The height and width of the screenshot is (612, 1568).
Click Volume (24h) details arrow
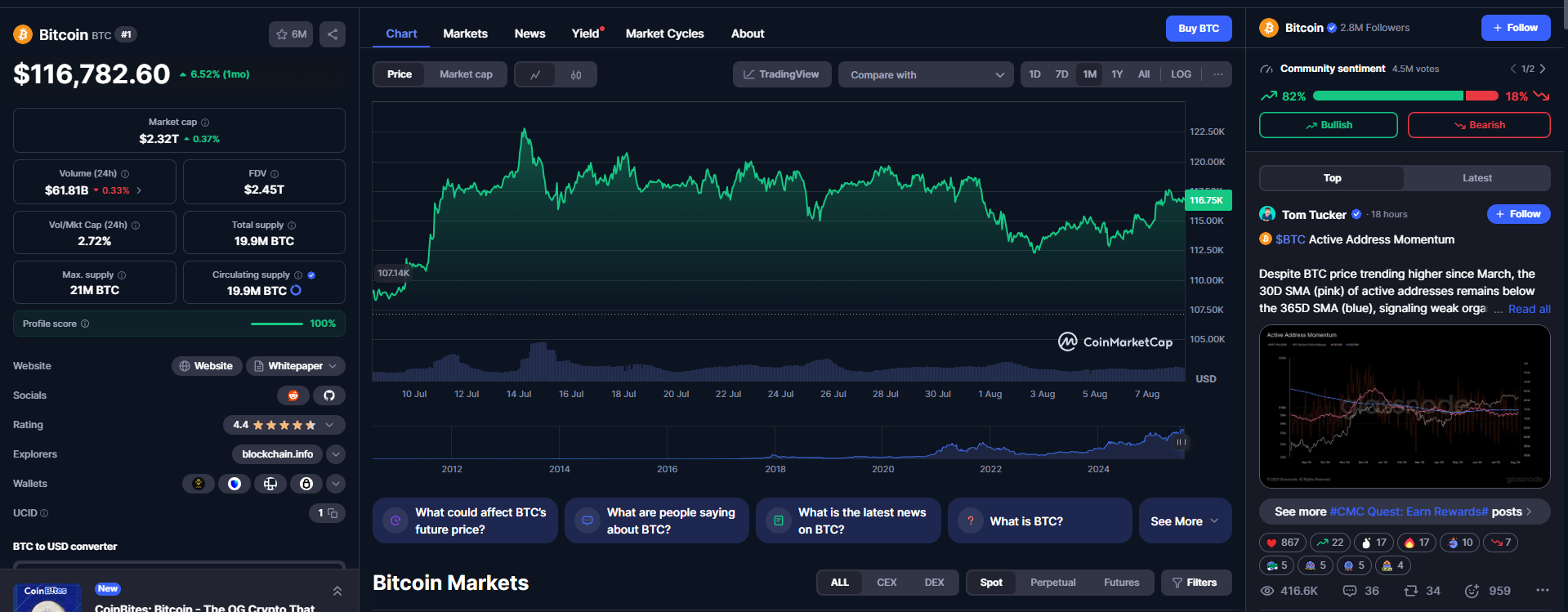click(139, 190)
